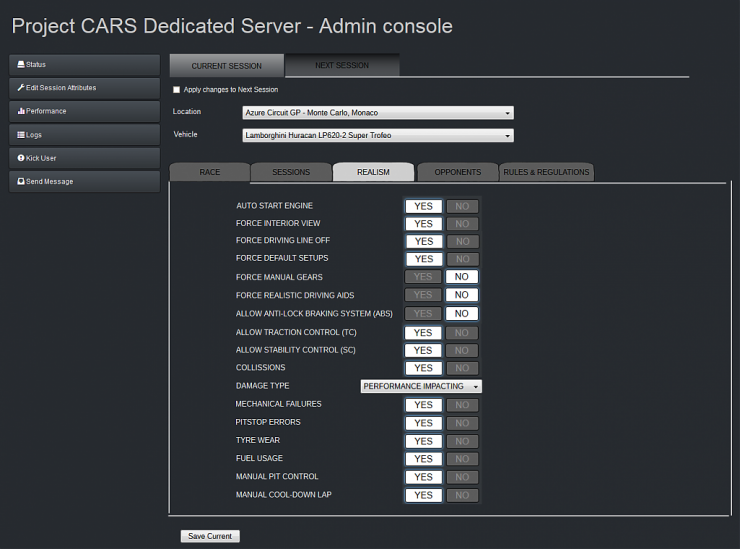Click YES for Allow Traction Control
Screen dimensions: 740x549
[423, 333]
